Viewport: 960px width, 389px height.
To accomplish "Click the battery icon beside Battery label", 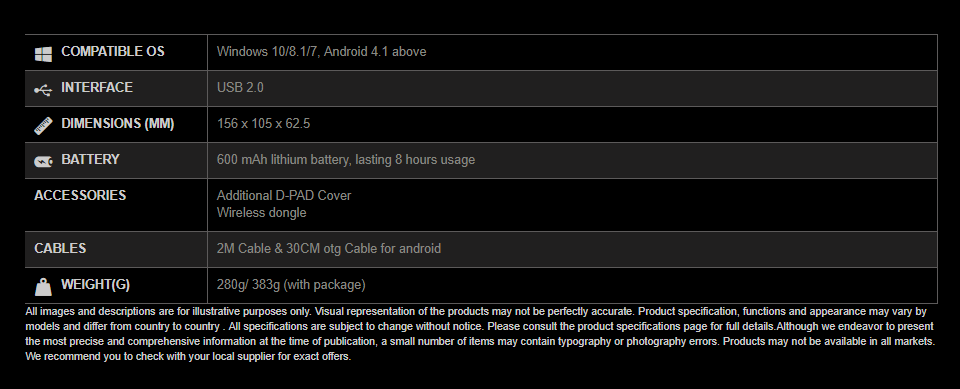I will 43,162.
